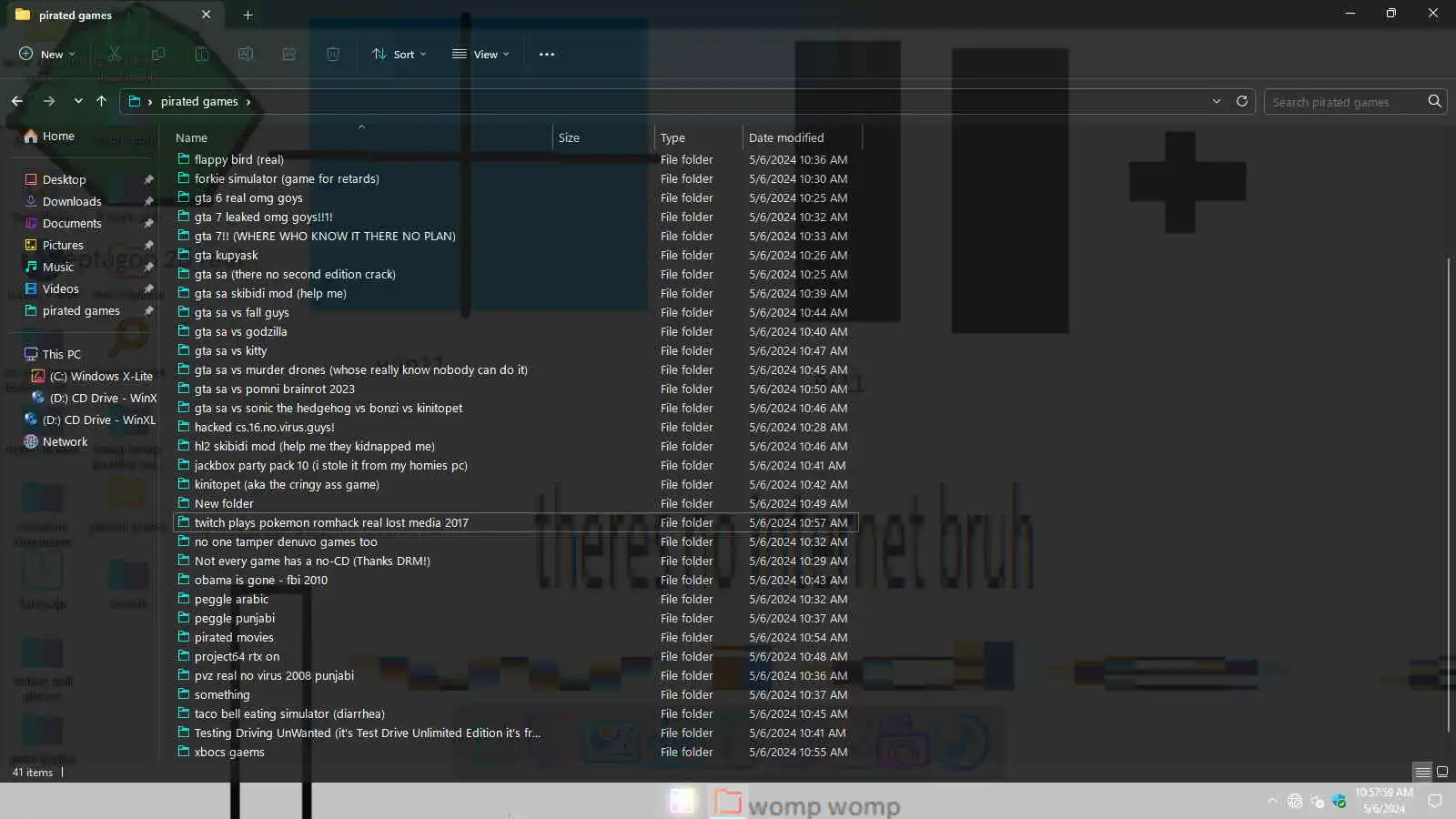Open Desktop in navigation pane

[x=65, y=180]
